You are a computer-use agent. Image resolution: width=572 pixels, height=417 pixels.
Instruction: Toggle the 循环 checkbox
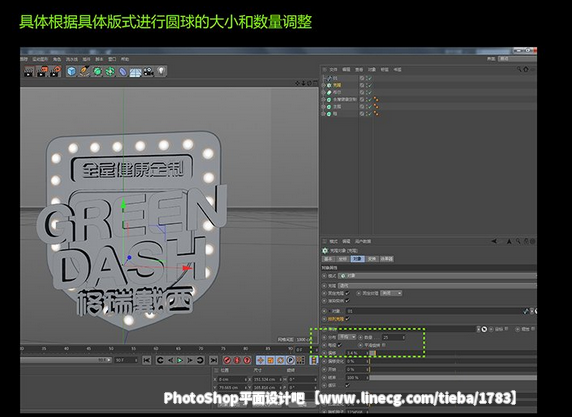(347, 385)
